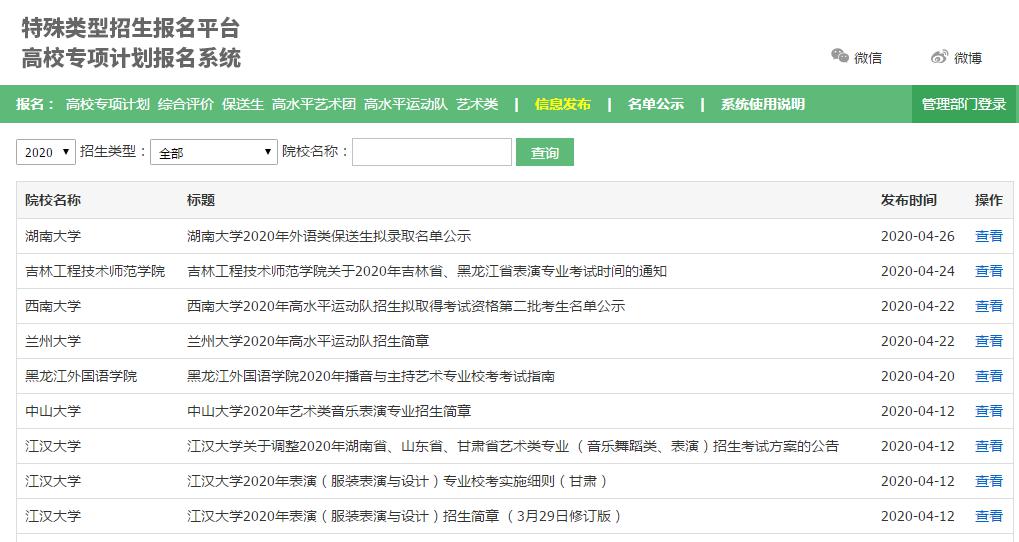
Task: Click 查看 for 西南大学 row
Action: (988, 306)
